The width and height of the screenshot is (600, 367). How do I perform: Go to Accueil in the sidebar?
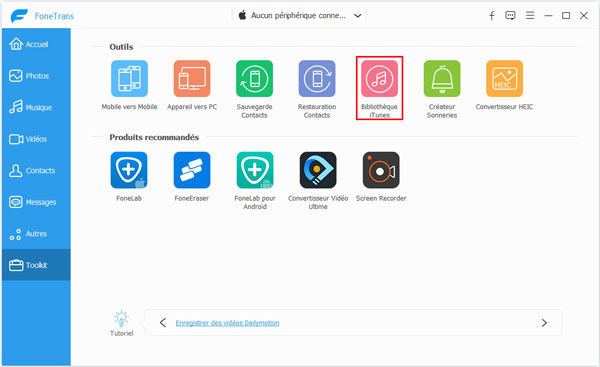coord(36,44)
